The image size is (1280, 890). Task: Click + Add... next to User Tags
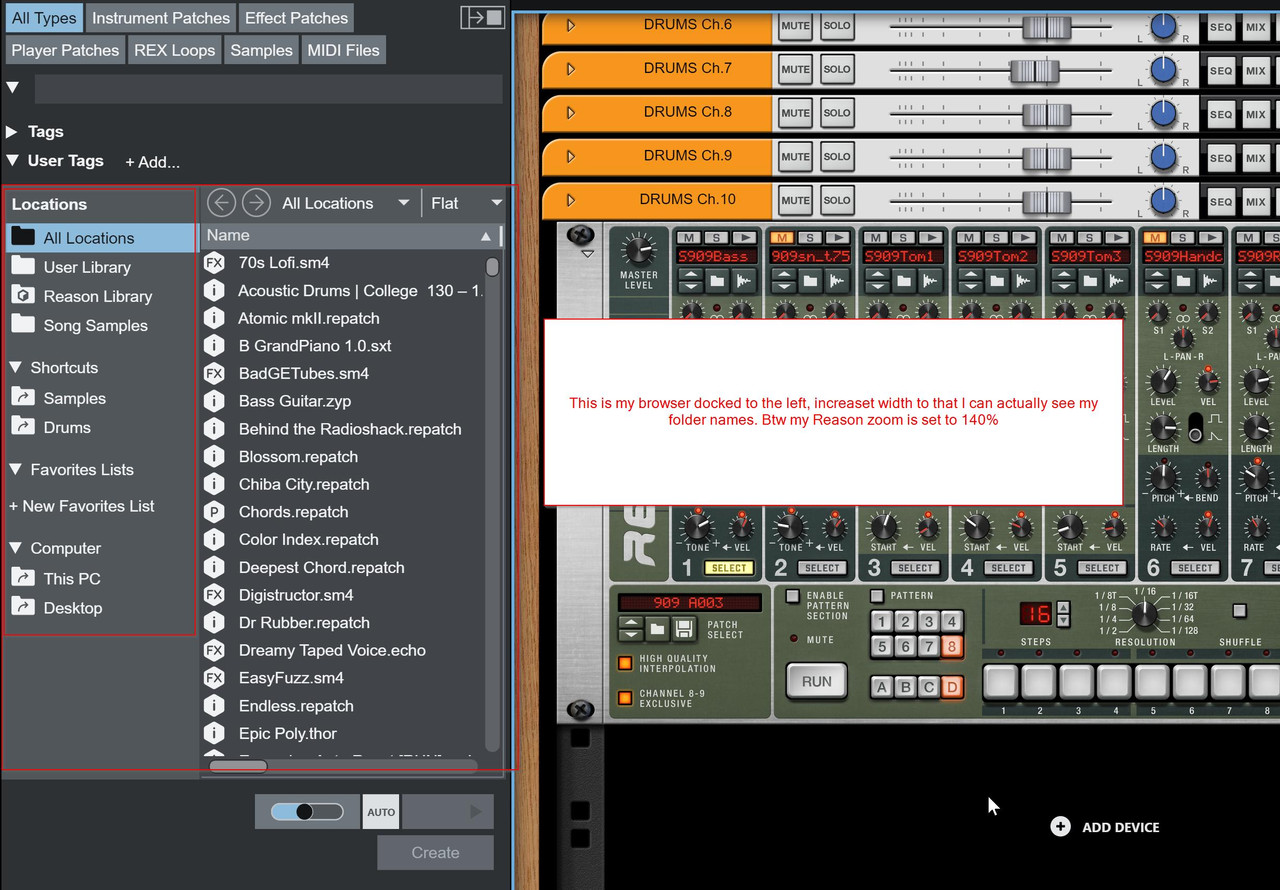click(153, 162)
